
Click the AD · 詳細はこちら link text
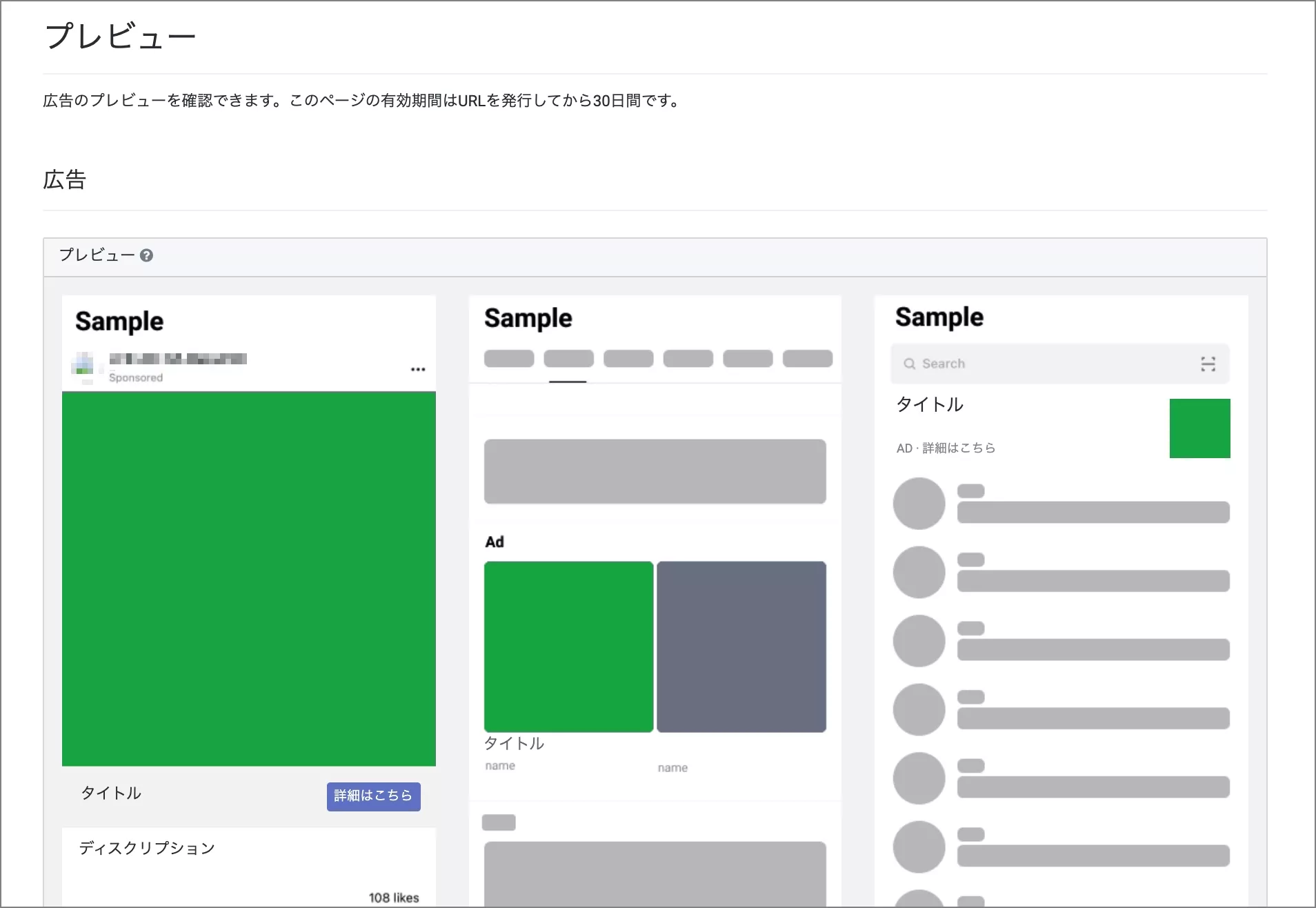tap(946, 448)
